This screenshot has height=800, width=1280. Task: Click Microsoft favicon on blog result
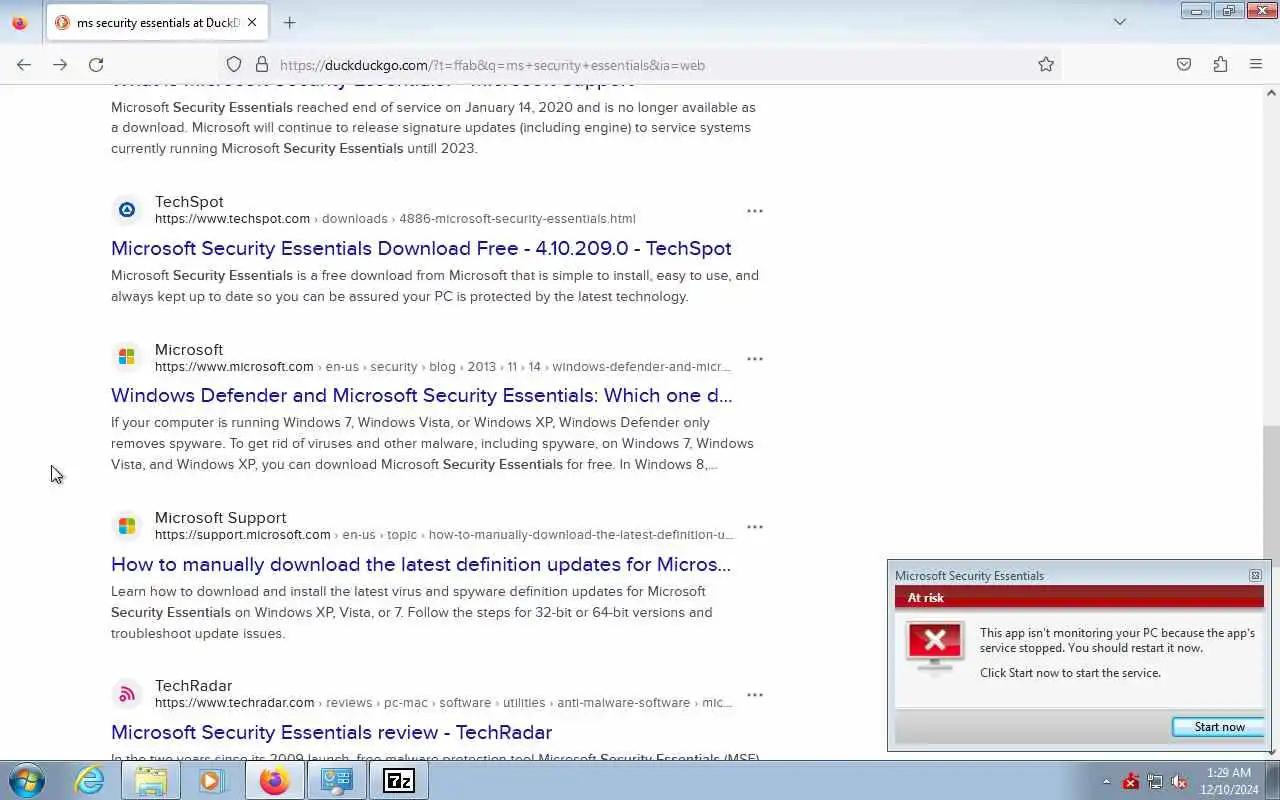click(127, 358)
